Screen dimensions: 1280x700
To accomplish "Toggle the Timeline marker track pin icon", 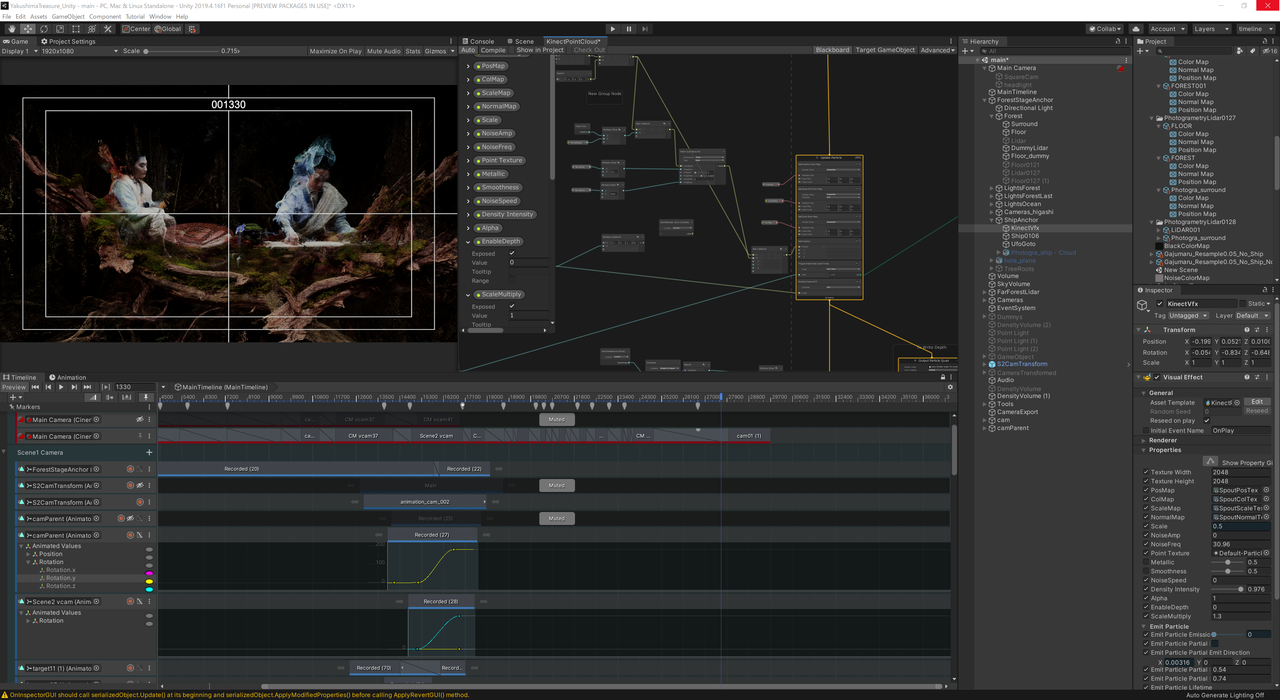I will point(147,398).
